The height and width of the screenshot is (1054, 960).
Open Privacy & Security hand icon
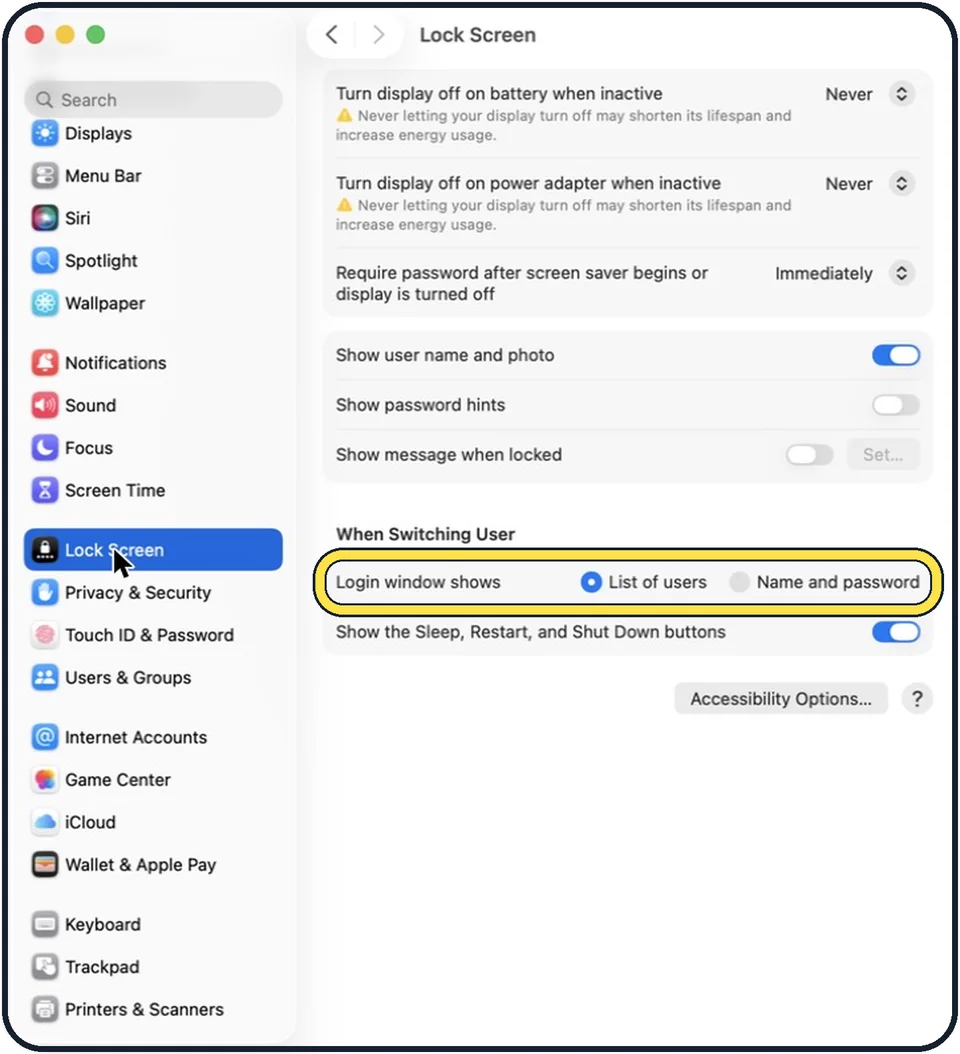click(x=45, y=593)
